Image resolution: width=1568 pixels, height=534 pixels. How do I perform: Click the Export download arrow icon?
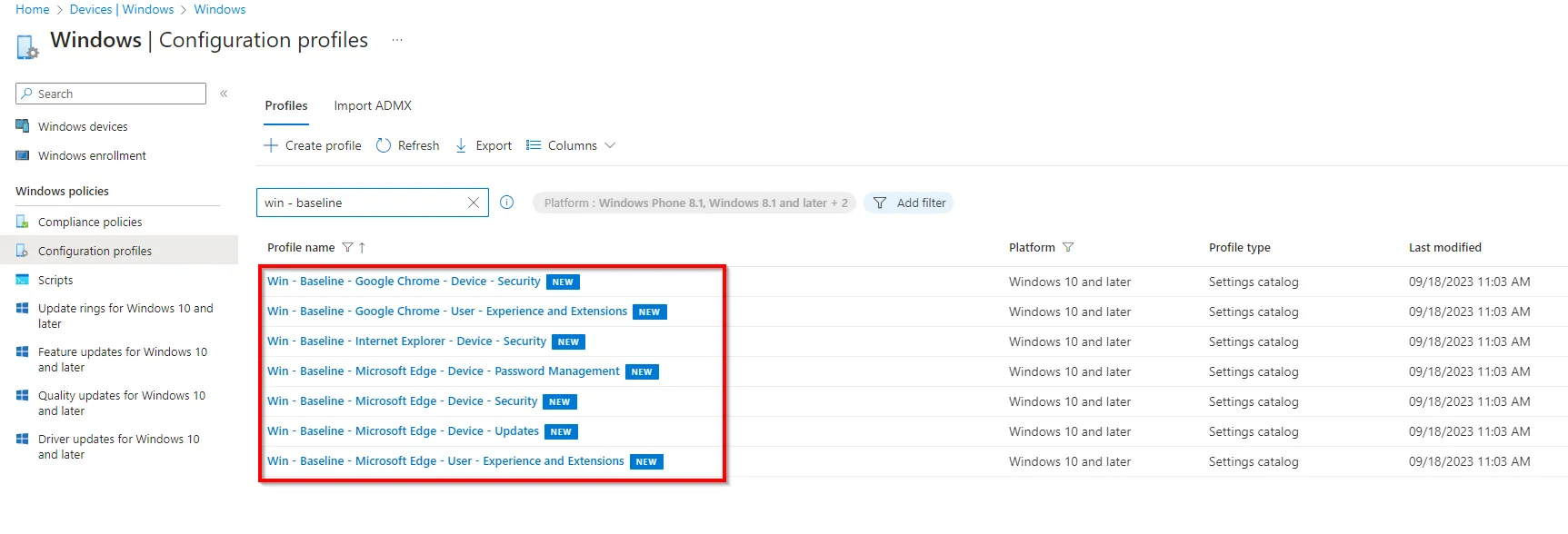461,145
